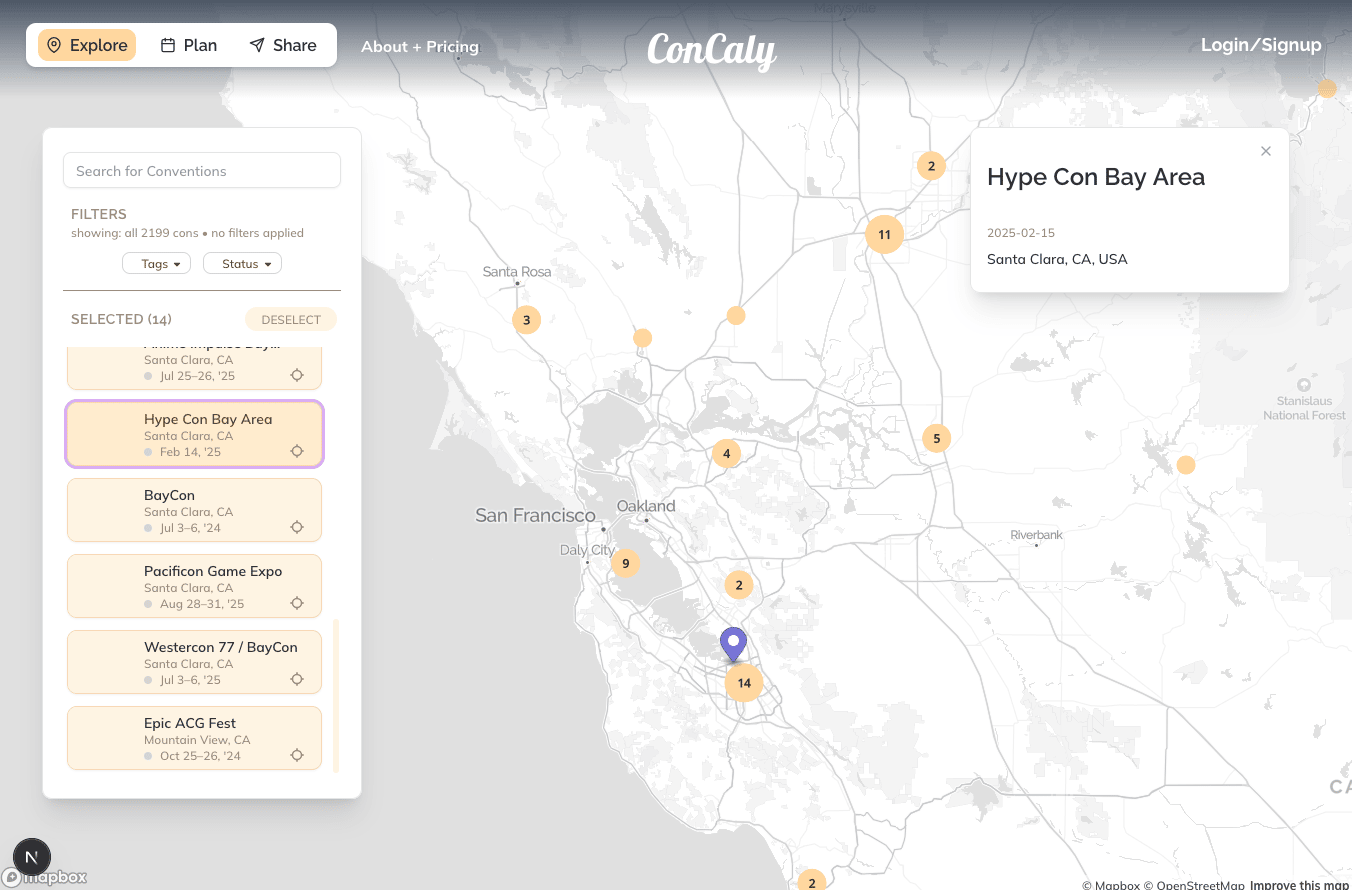
Task: Click the selected conventions list scrollbar
Action: pyautogui.click(x=336, y=695)
